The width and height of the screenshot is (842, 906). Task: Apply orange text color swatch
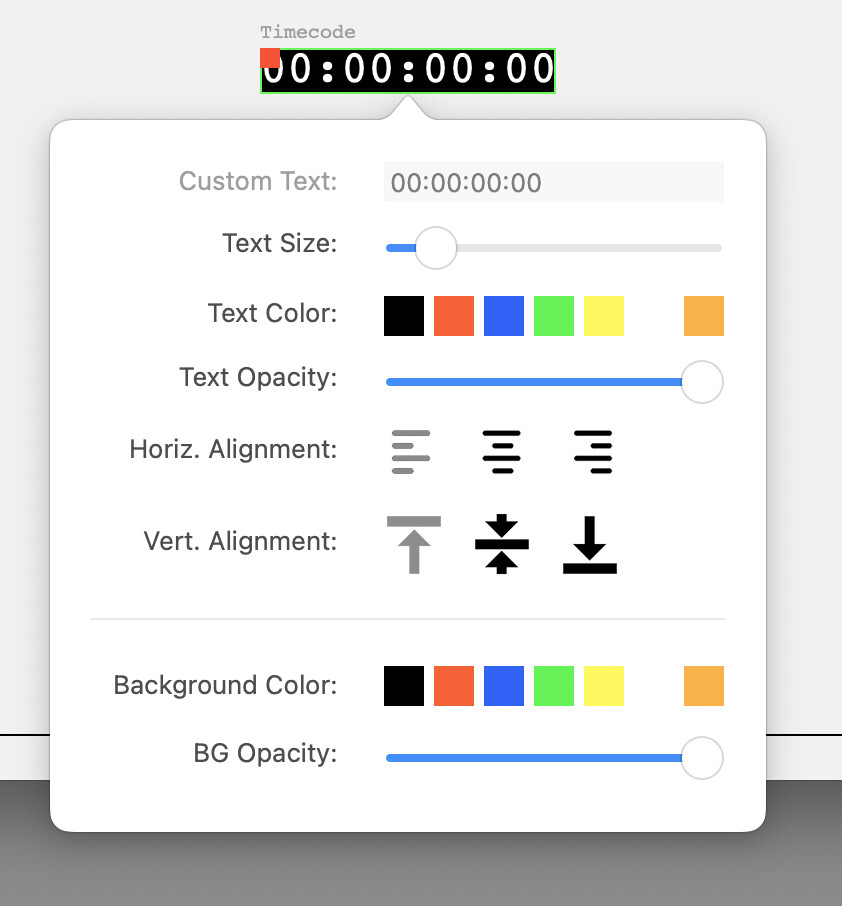tap(704, 316)
